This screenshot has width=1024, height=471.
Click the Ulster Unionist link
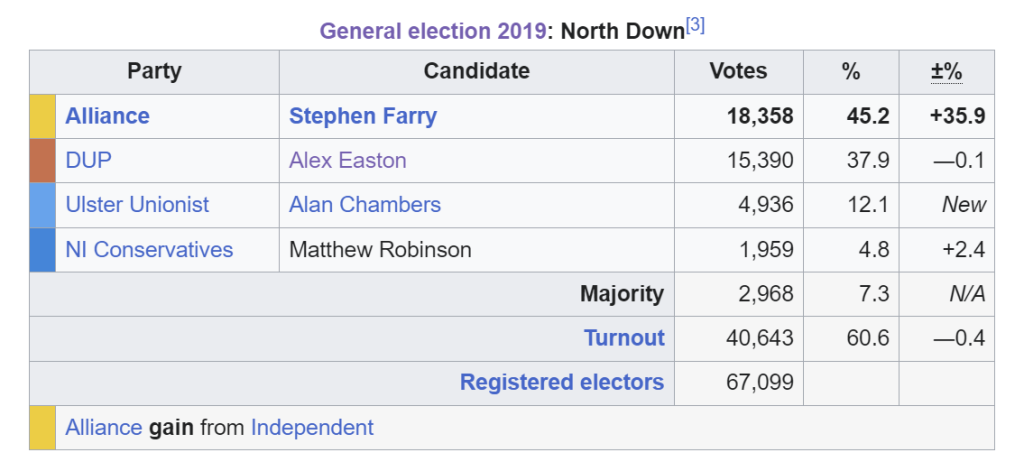point(137,205)
